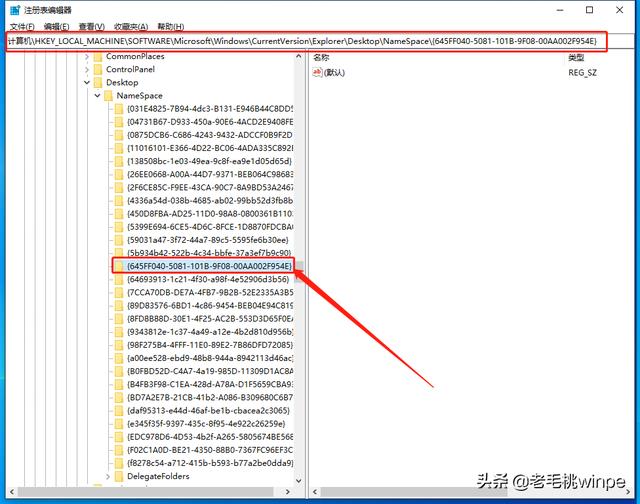Expand the DelegateFolders key
This screenshot has width=640, height=504.
(x=108, y=476)
